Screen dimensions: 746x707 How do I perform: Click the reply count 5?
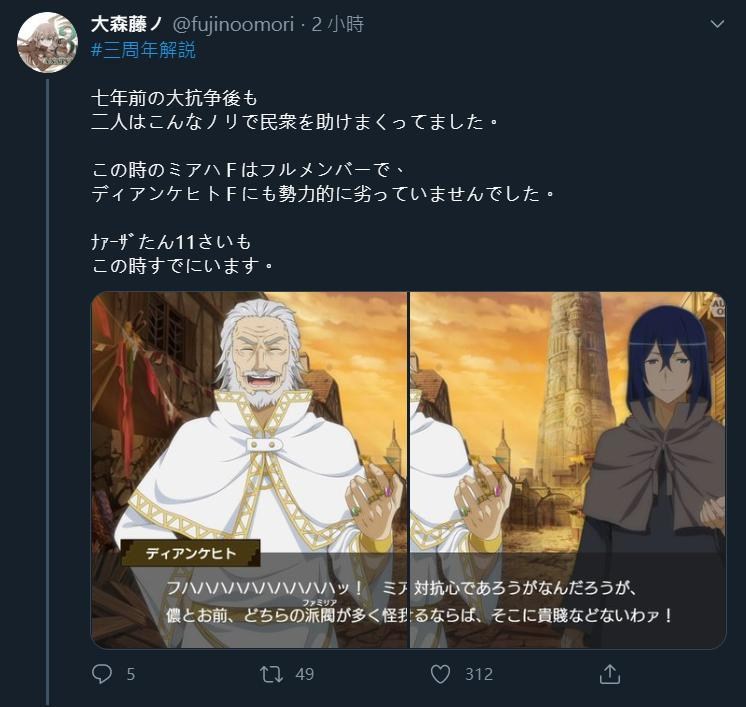click(131, 674)
